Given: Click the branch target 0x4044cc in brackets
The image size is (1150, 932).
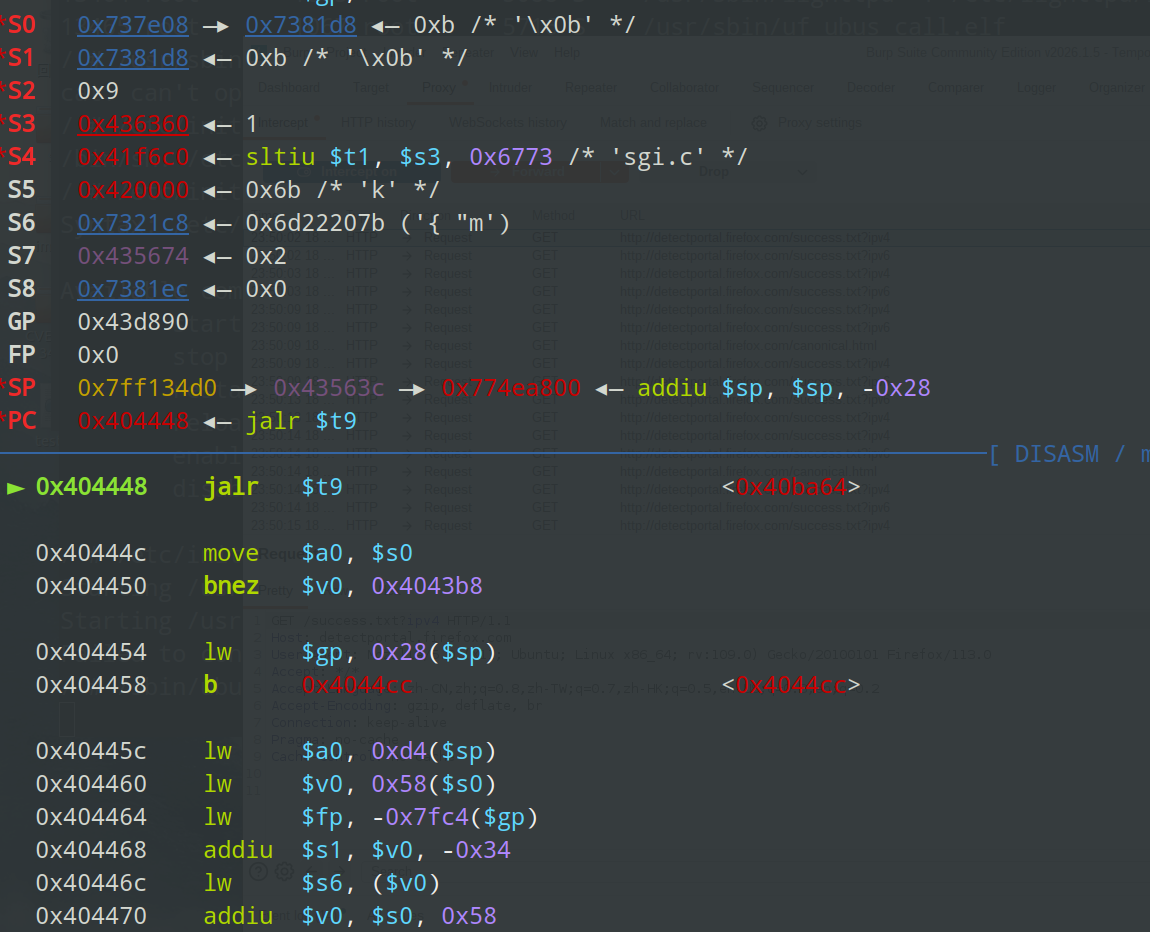Looking at the screenshot, I should [x=791, y=685].
